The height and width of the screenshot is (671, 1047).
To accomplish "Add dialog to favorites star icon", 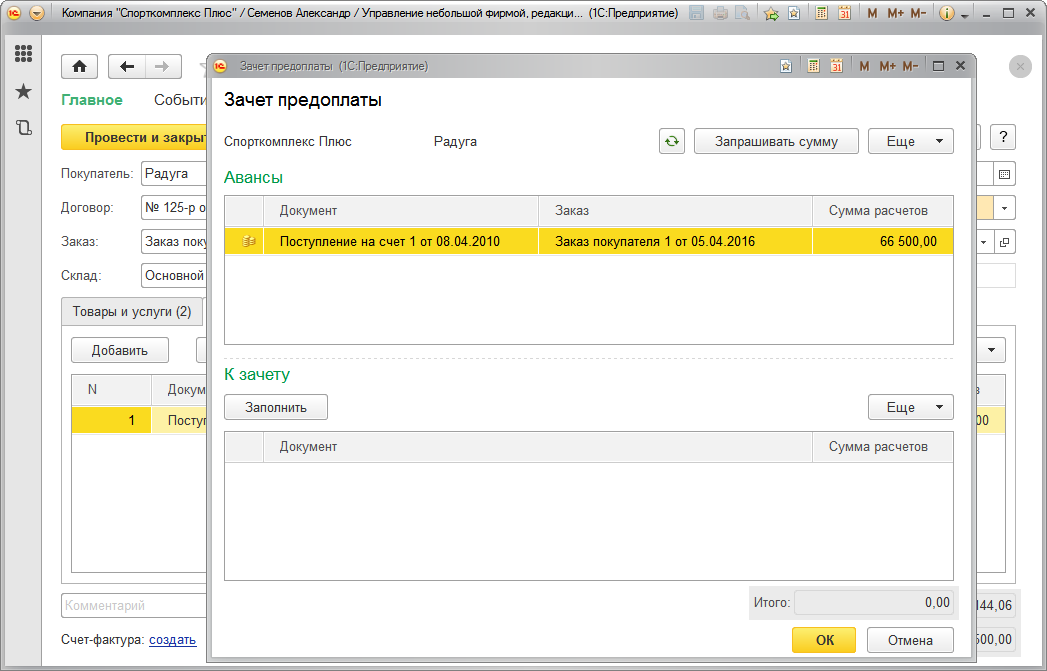I will click(x=786, y=66).
